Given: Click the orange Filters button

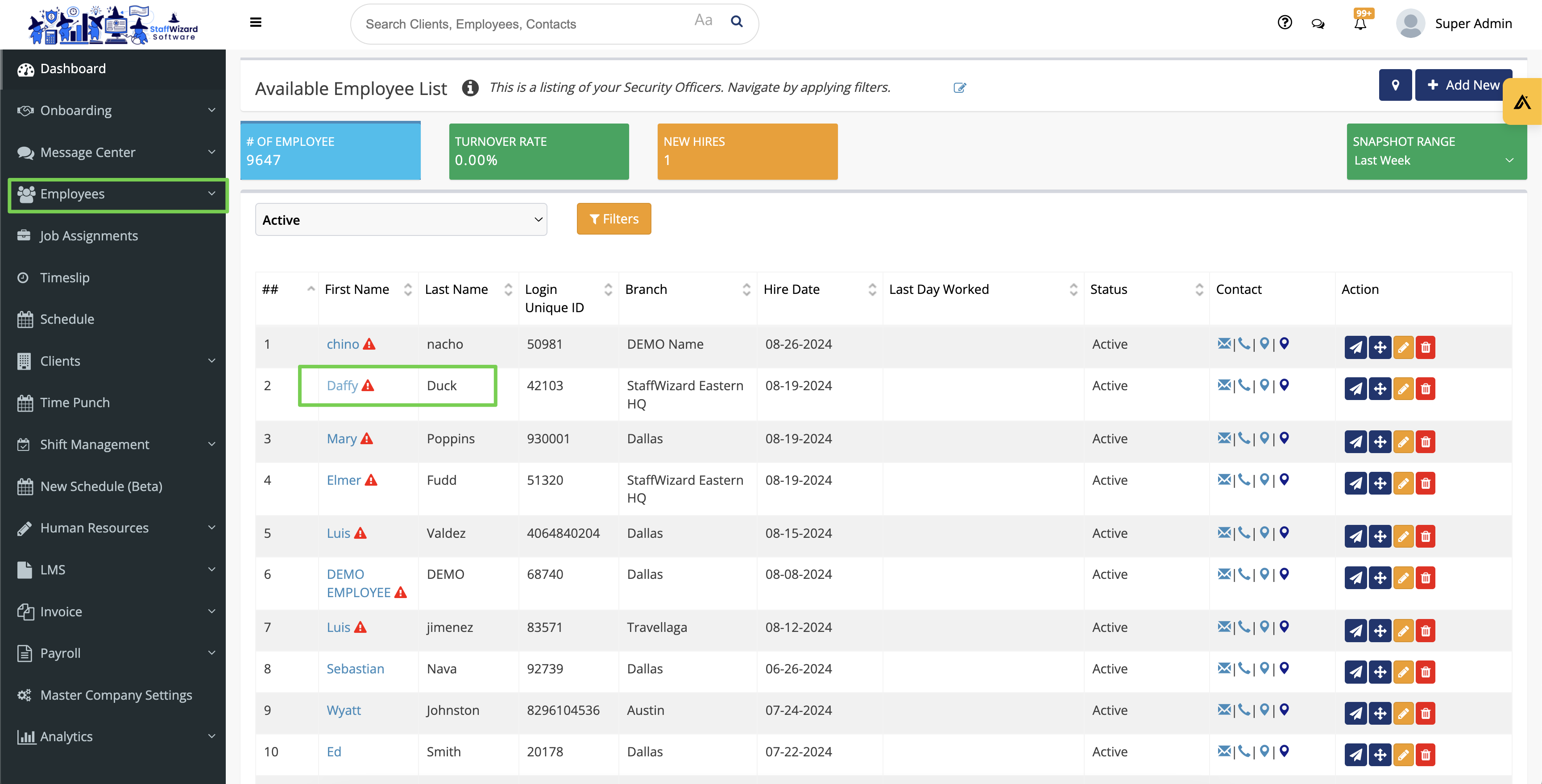Looking at the screenshot, I should click(613, 219).
